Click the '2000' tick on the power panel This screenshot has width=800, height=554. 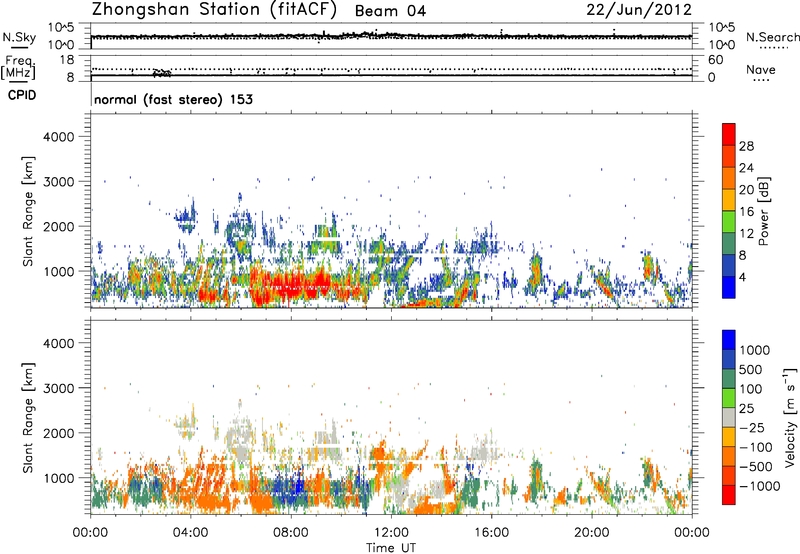[x=59, y=226]
